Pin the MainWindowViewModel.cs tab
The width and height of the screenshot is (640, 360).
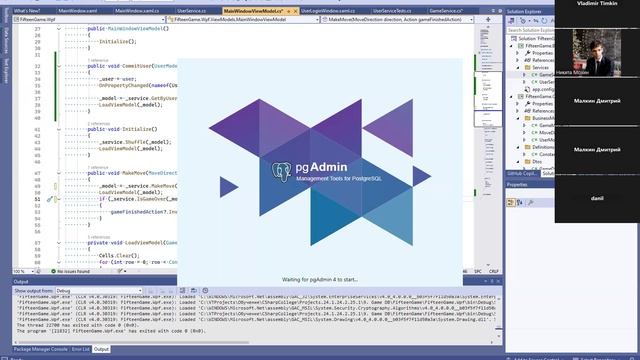(289, 11)
